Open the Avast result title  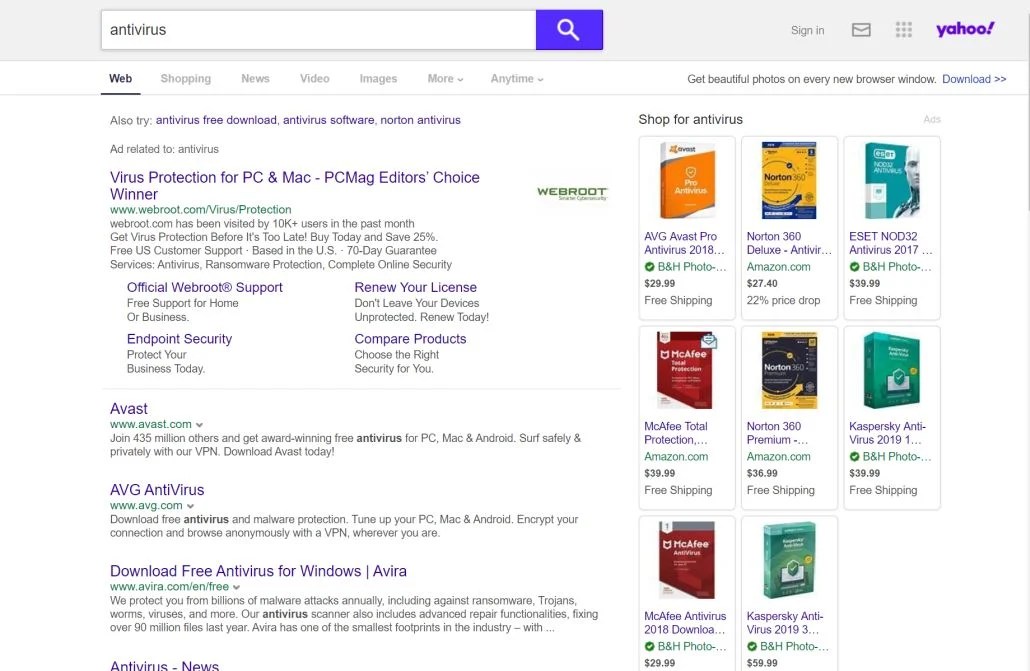pos(129,408)
